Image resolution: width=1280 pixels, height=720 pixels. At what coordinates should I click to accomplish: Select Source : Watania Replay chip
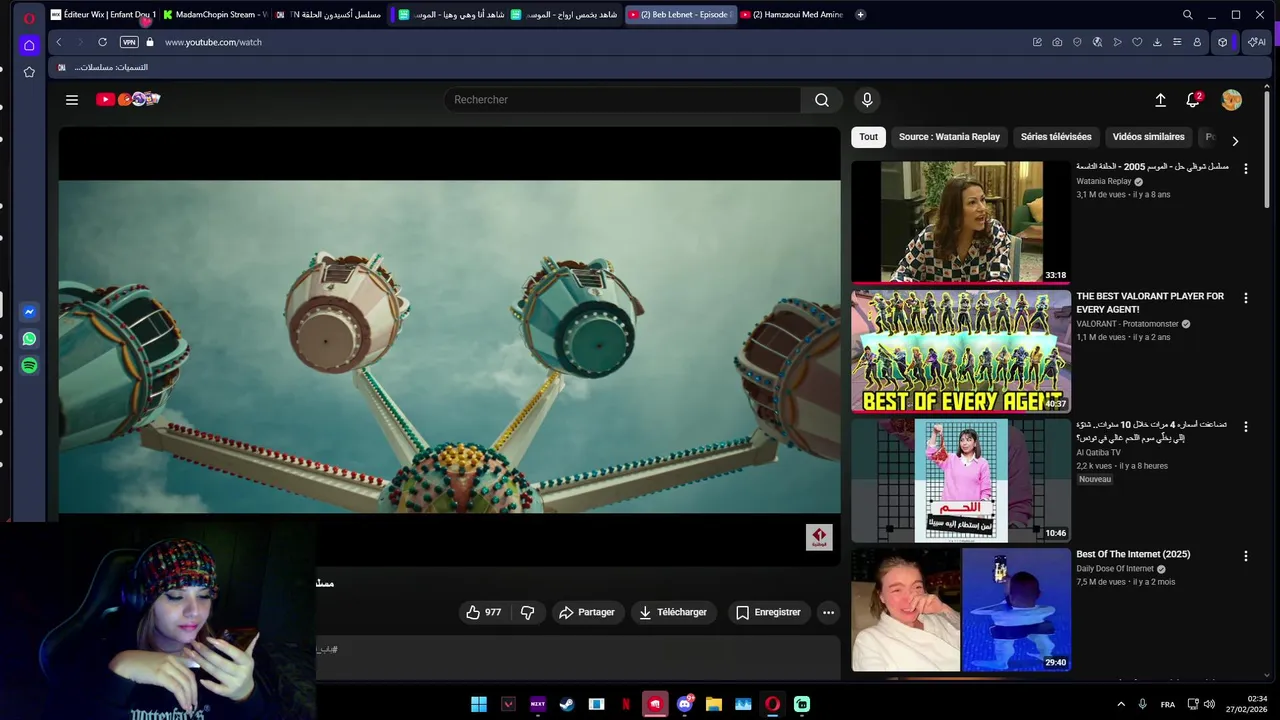point(949,137)
